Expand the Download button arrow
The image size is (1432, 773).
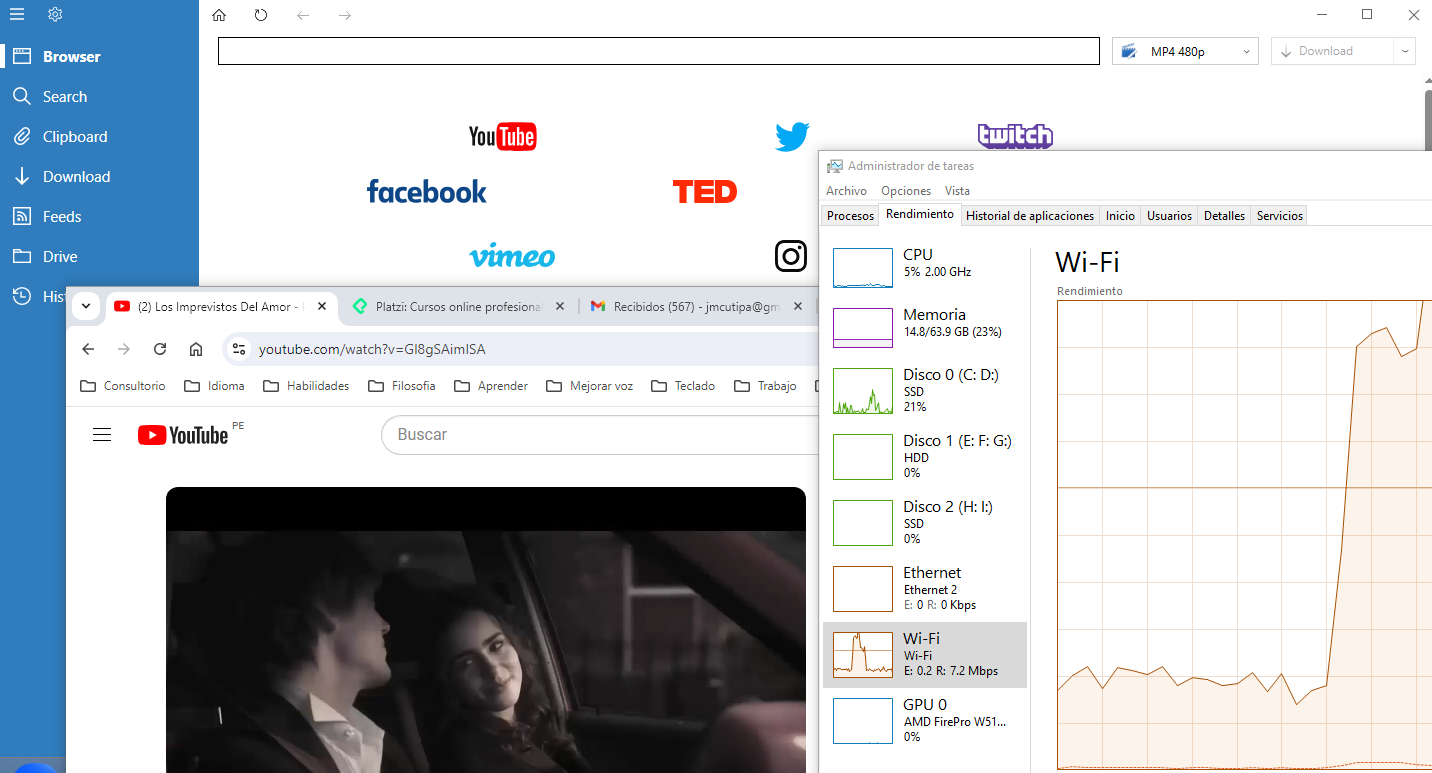[1405, 52]
